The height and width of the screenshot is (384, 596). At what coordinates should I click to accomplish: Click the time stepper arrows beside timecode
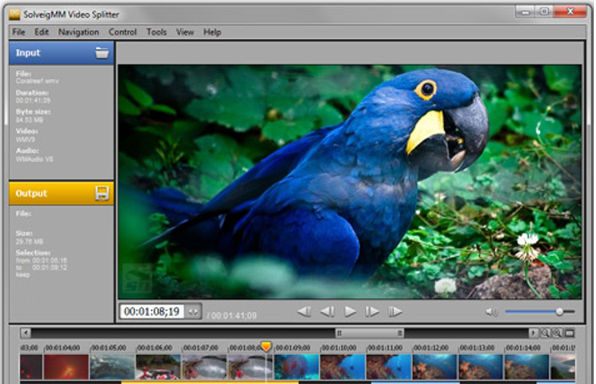pyautogui.click(x=193, y=312)
